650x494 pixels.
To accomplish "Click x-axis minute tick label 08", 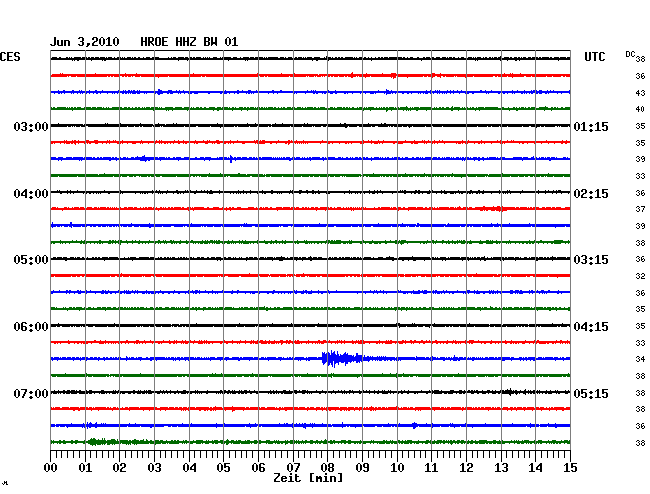I will pos(327,467).
